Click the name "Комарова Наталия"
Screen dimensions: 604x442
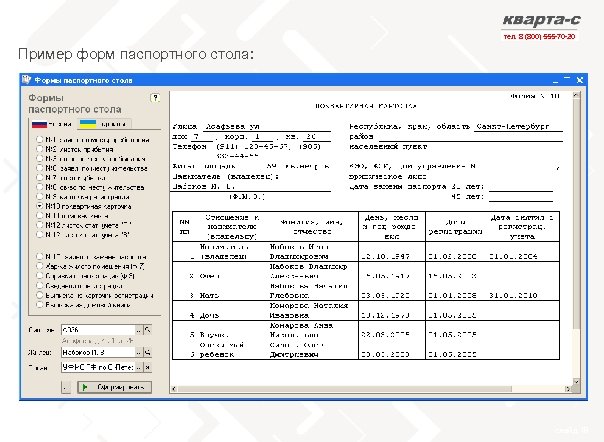309,306
